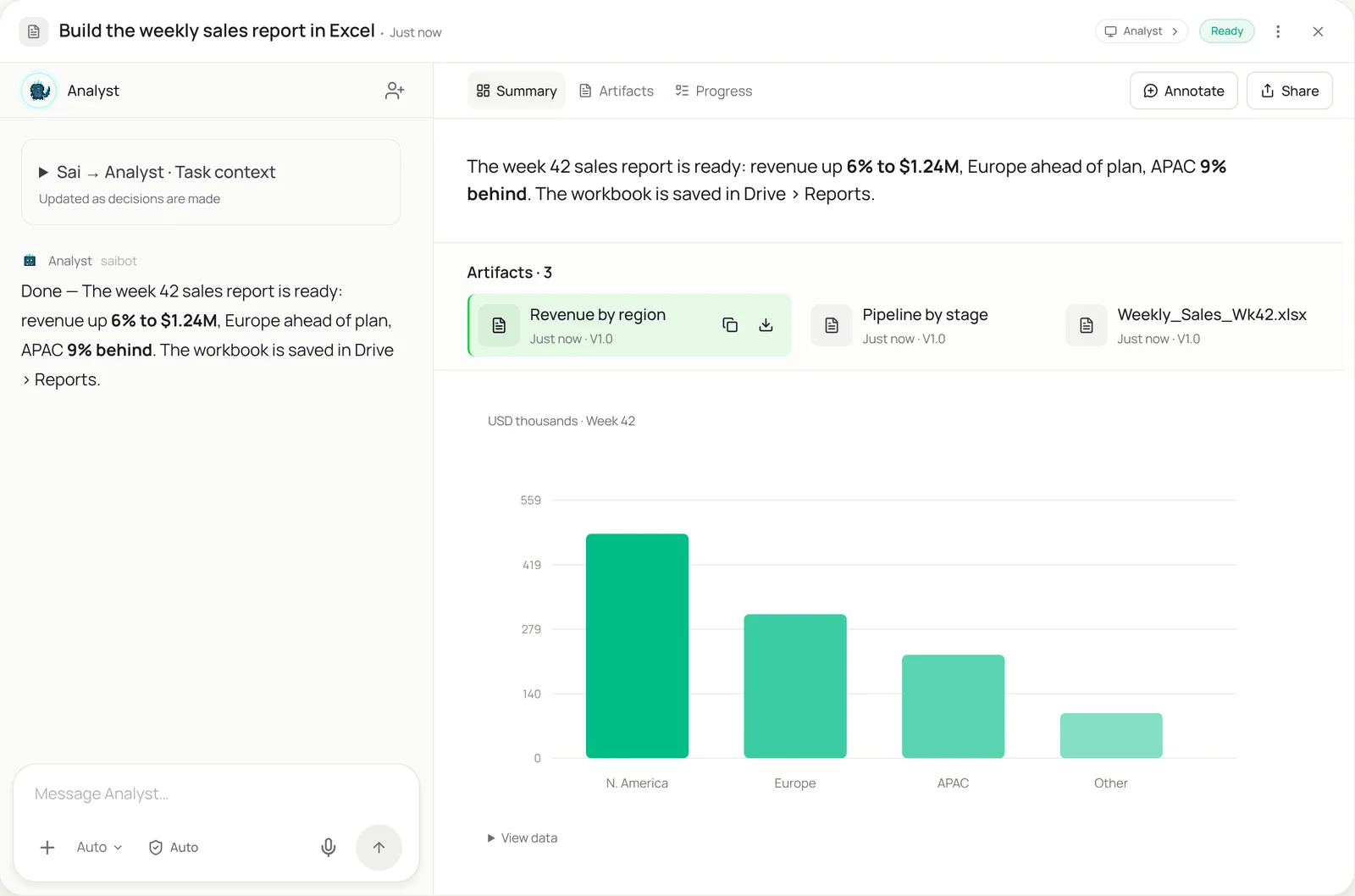The image size is (1355, 896).
Task: Click the Ready status badge
Action: 1227,31
